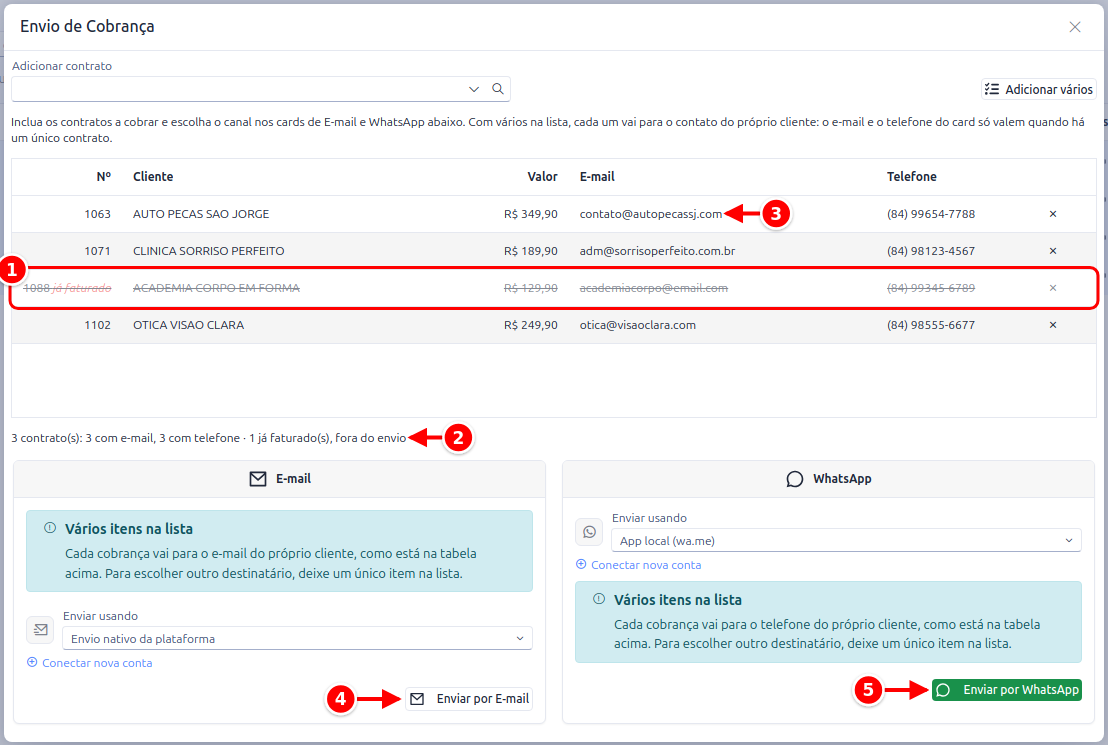The image size is (1108, 745).
Task: Open the App local (wa.me) dropdown
Action: click(847, 541)
